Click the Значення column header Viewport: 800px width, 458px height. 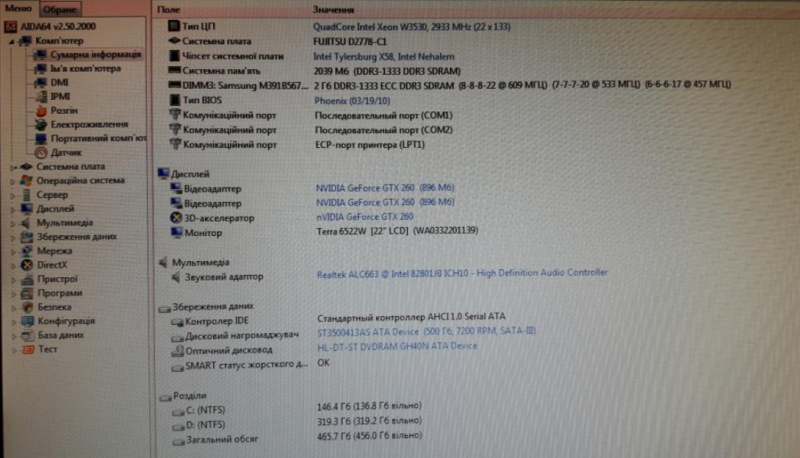[335, 8]
